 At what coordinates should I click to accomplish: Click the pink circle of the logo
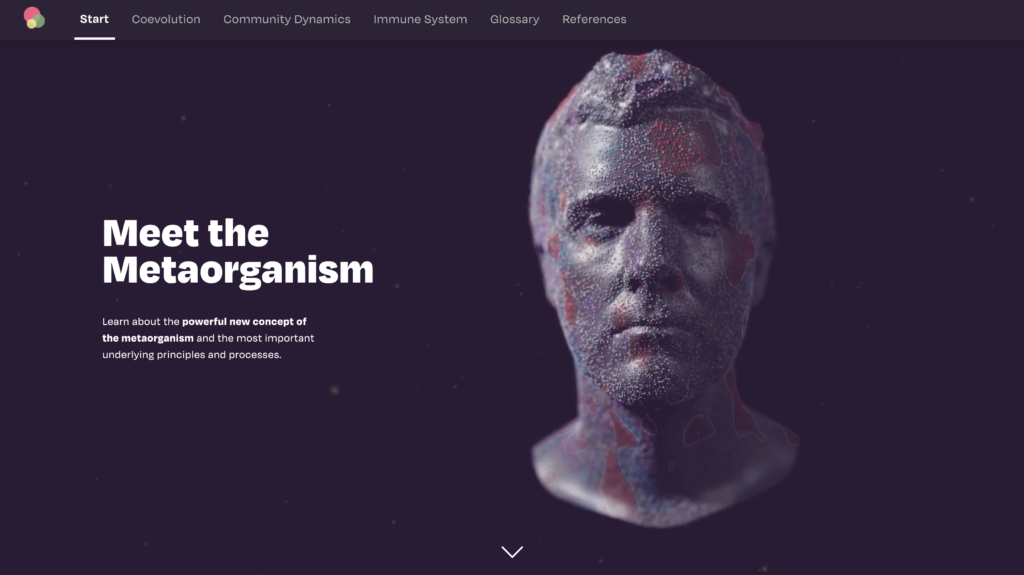31,13
